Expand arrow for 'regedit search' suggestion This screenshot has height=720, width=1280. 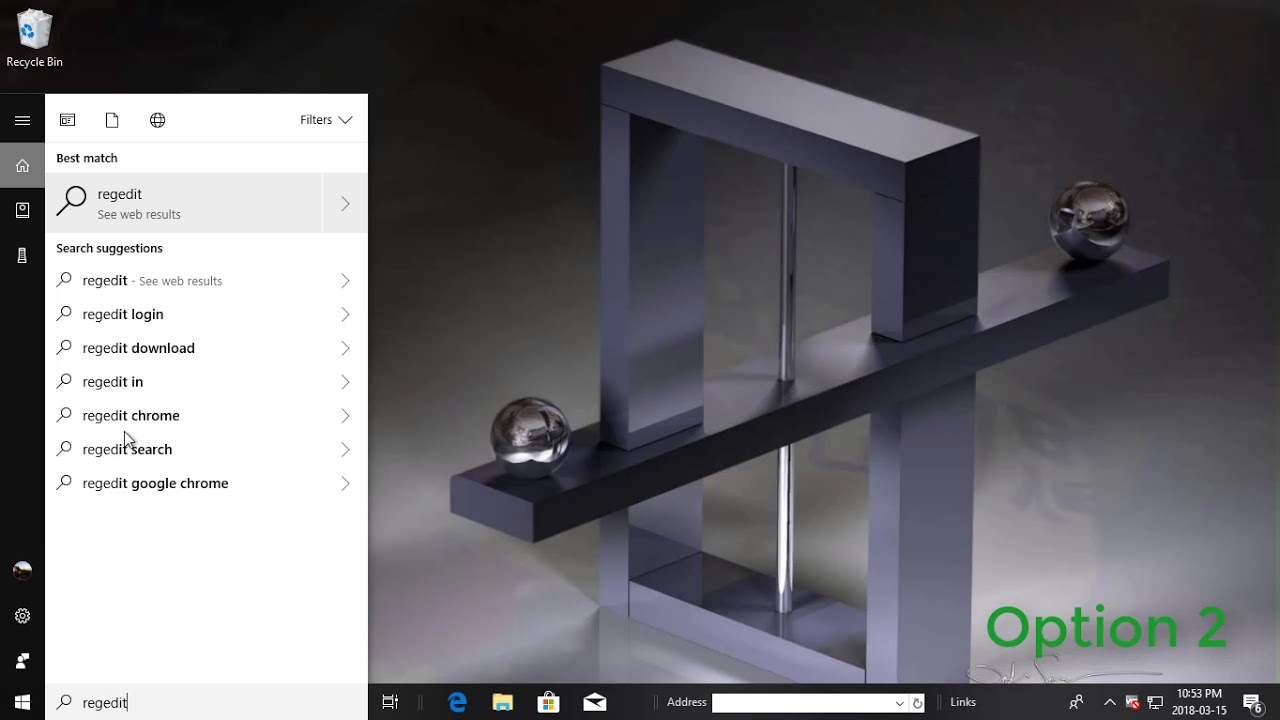coord(345,449)
